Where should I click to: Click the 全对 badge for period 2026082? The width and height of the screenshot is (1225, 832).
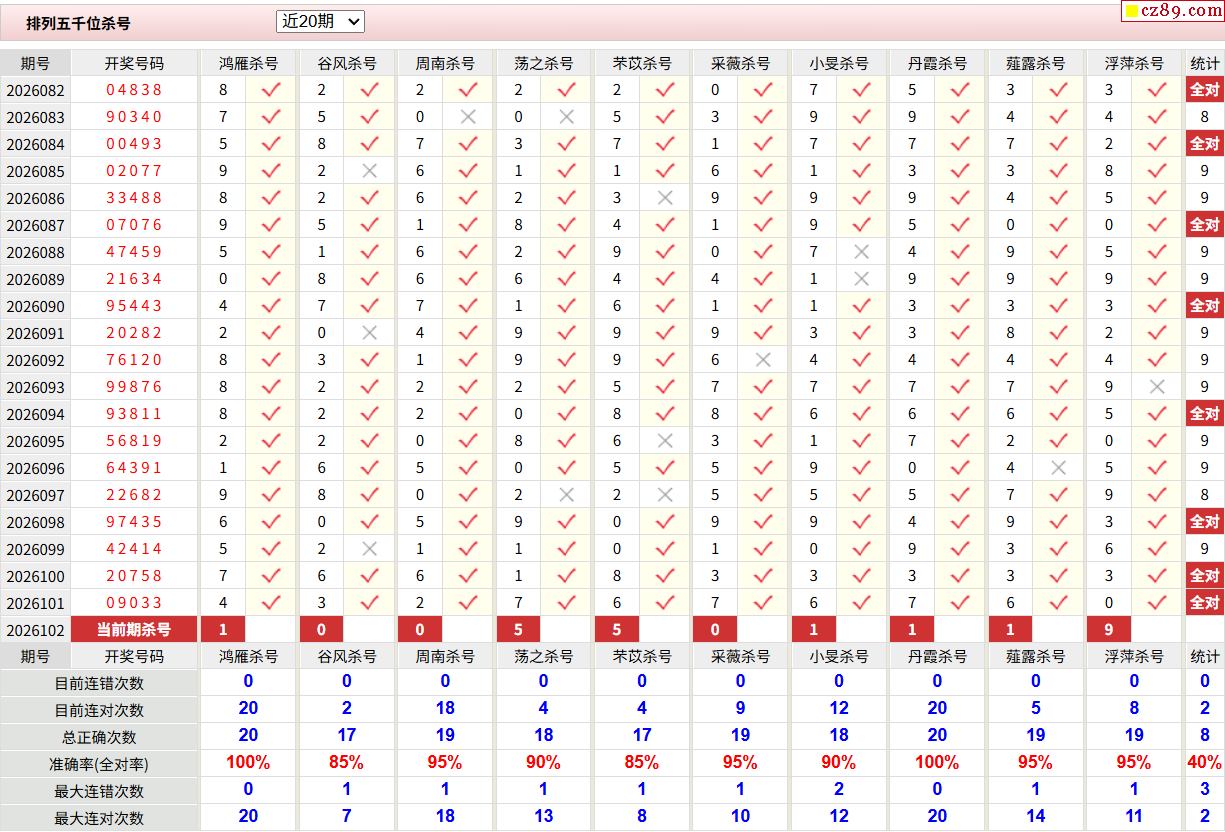coord(1204,90)
